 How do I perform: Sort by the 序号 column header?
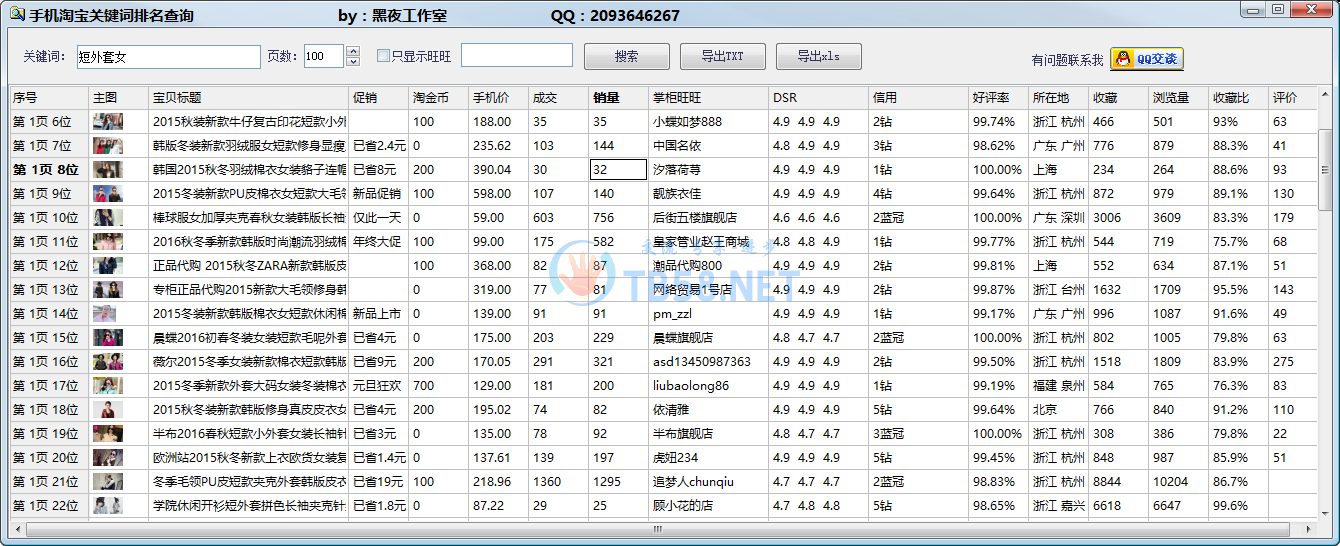(50, 98)
